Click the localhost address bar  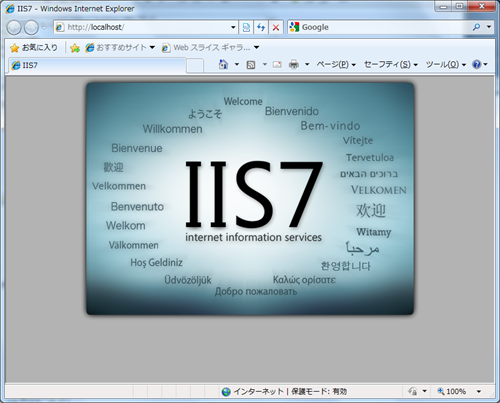[145, 27]
